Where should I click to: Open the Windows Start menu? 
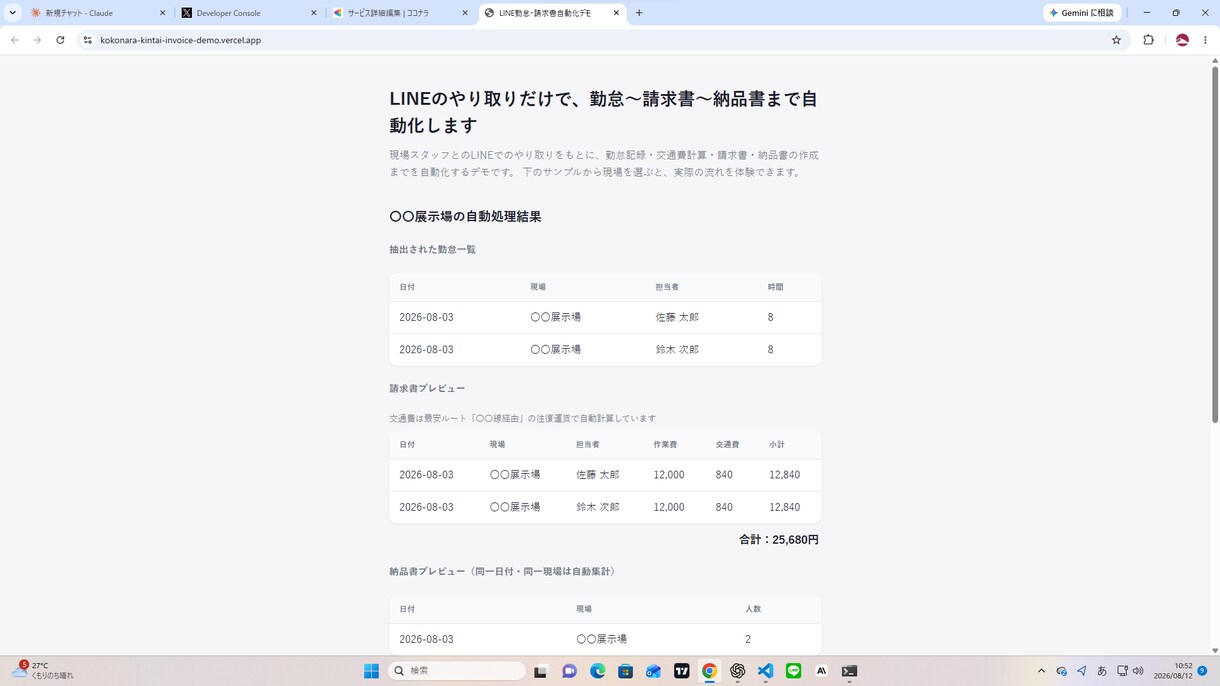(x=371, y=671)
